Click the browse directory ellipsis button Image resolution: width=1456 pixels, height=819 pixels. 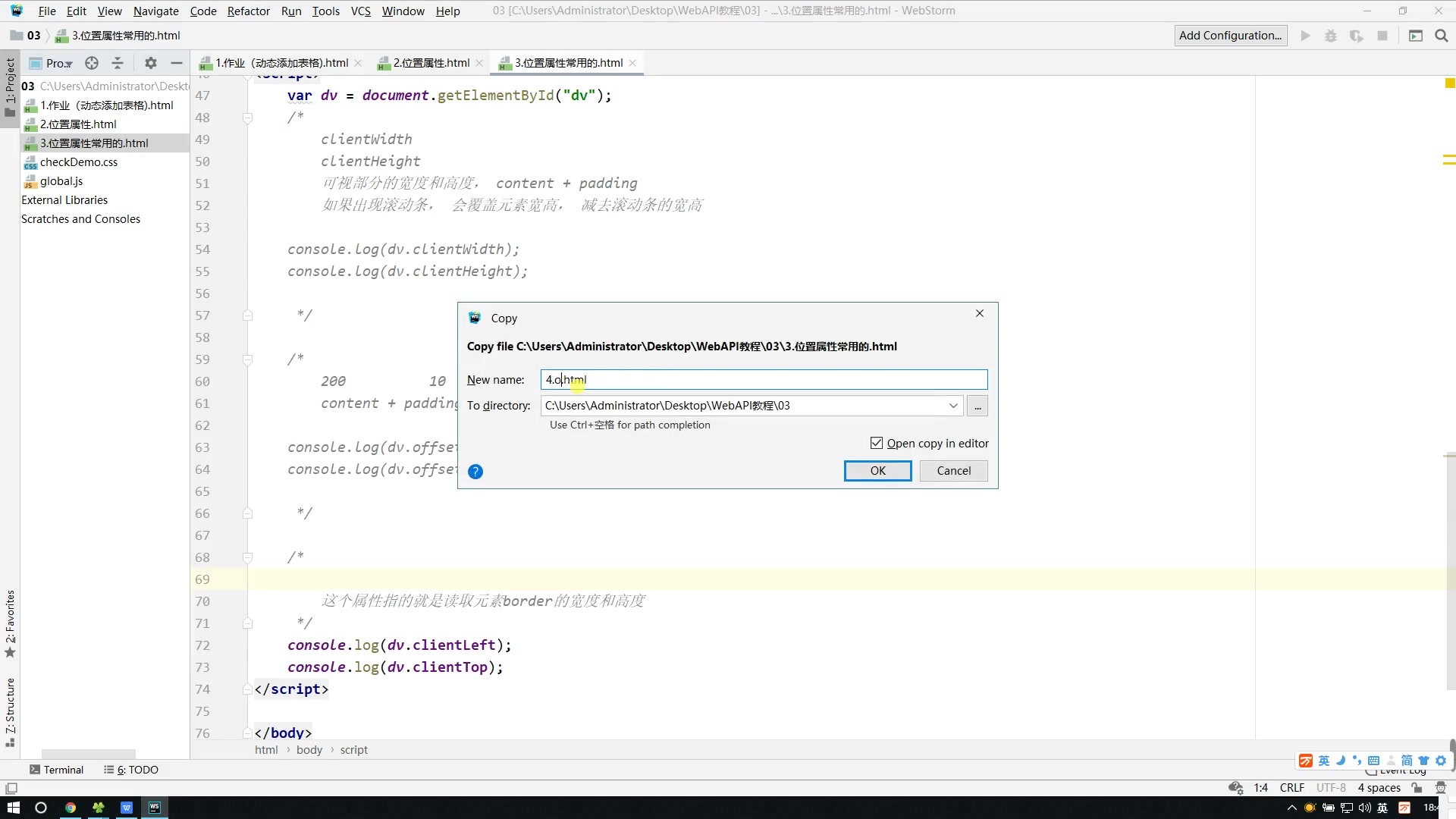(977, 406)
